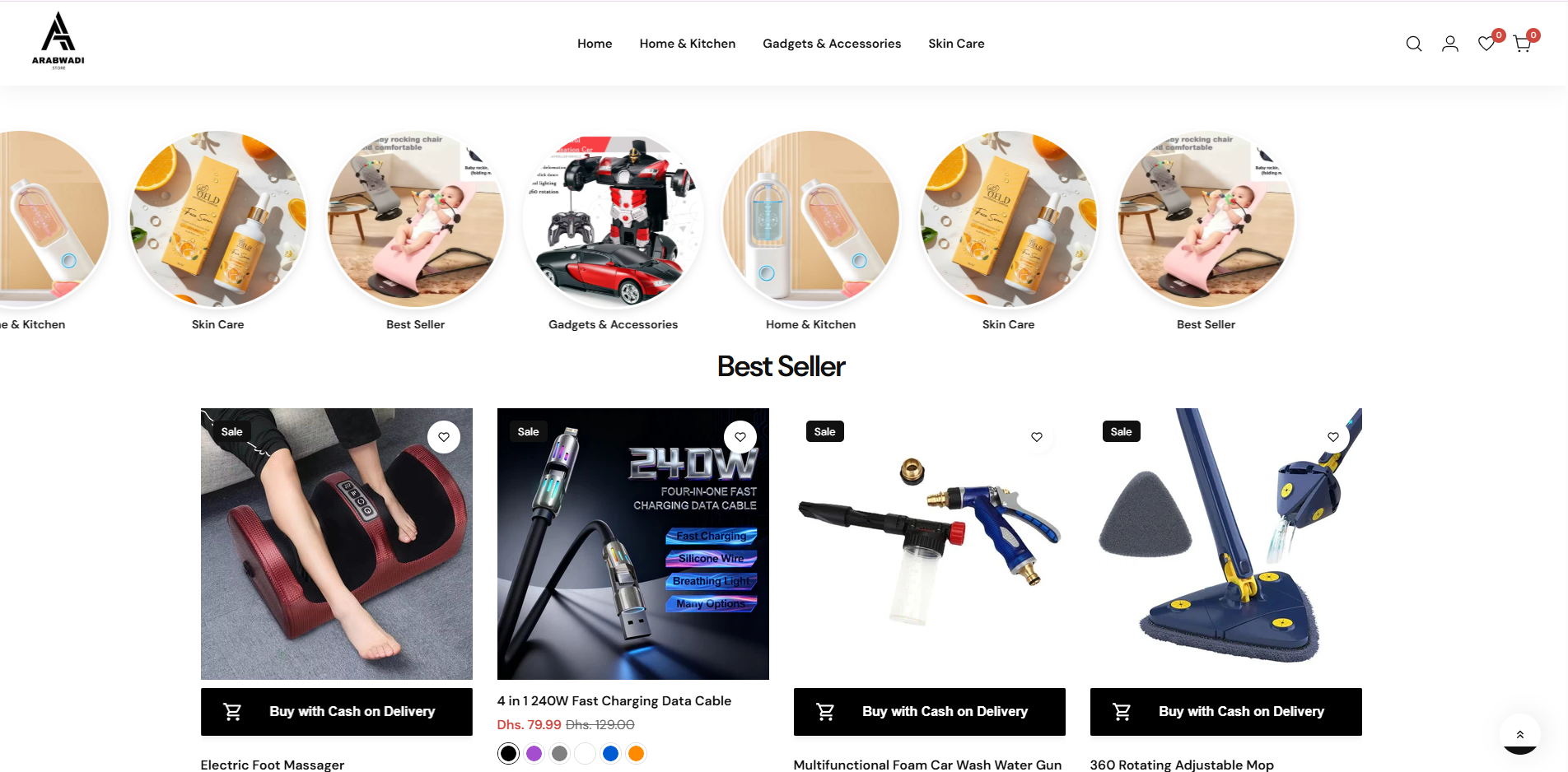The width and height of the screenshot is (1568, 772).
Task: Open the wishlist heart icon in header
Action: tap(1486, 44)
